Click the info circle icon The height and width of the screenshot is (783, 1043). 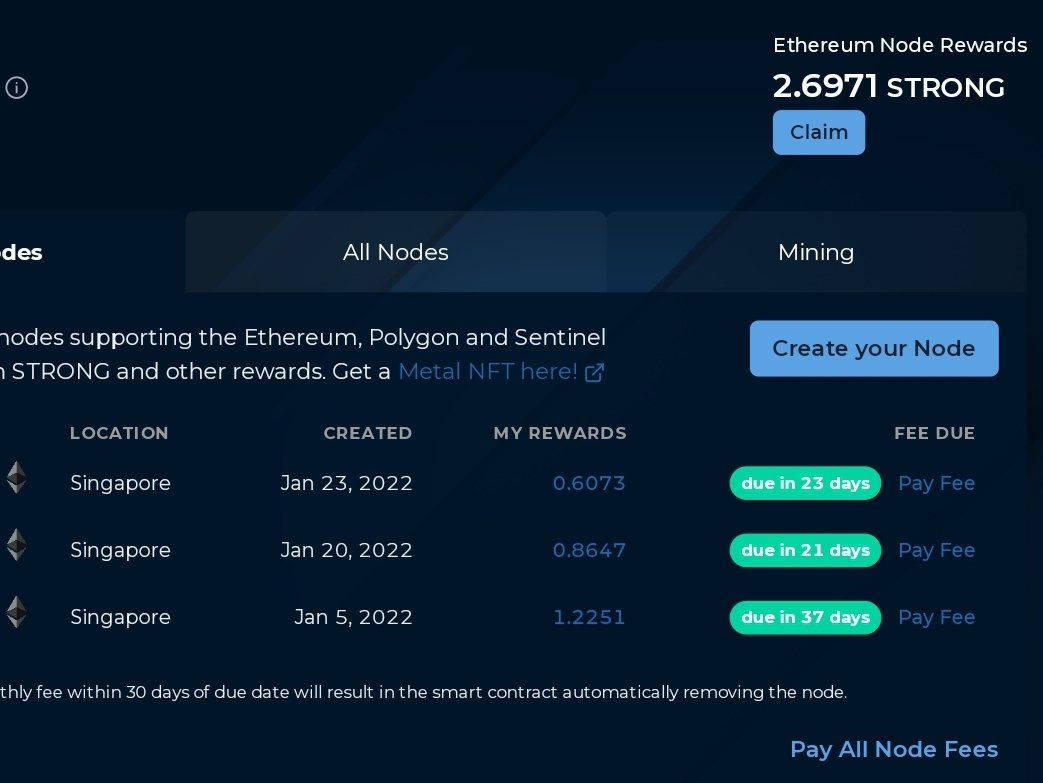point(17,87)
